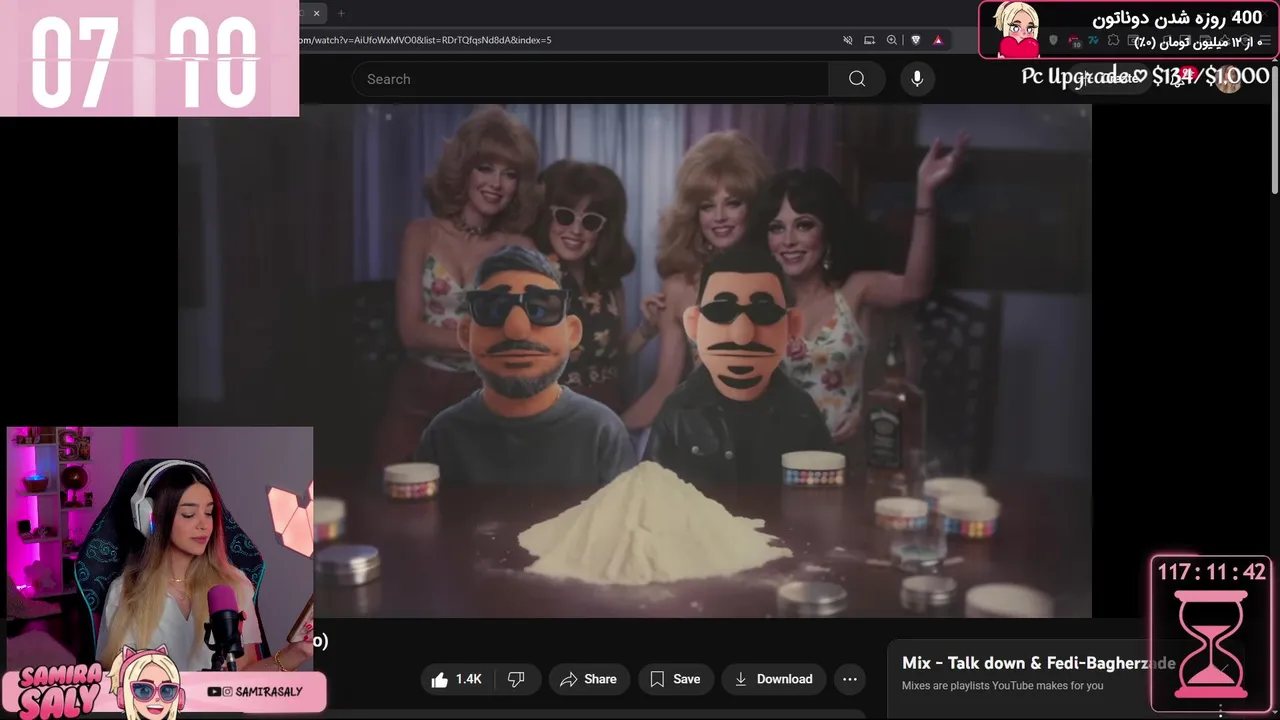Screen dimensions: 1280x720
Task: Open a new browser tab with plus
Action: 341,13
